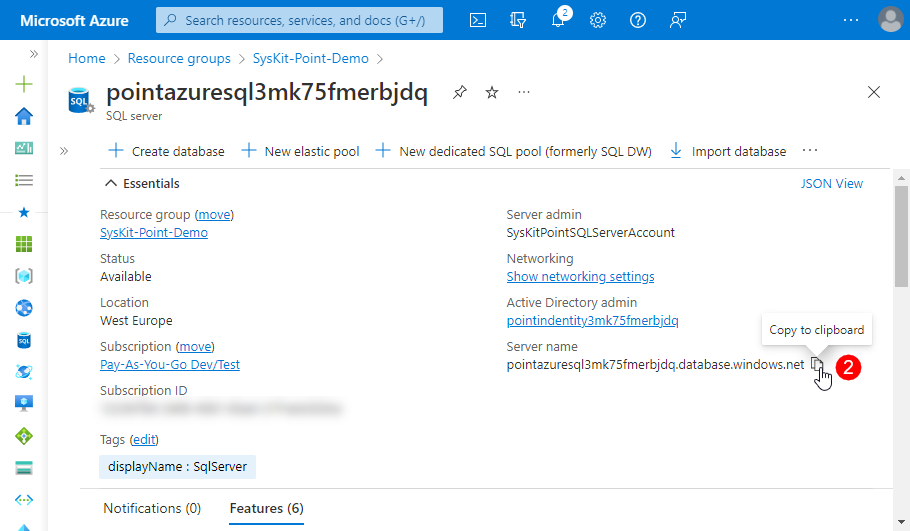Open Azure Cosmos DB icon in sidebar

pyautogui.click(x=24, y=372)
